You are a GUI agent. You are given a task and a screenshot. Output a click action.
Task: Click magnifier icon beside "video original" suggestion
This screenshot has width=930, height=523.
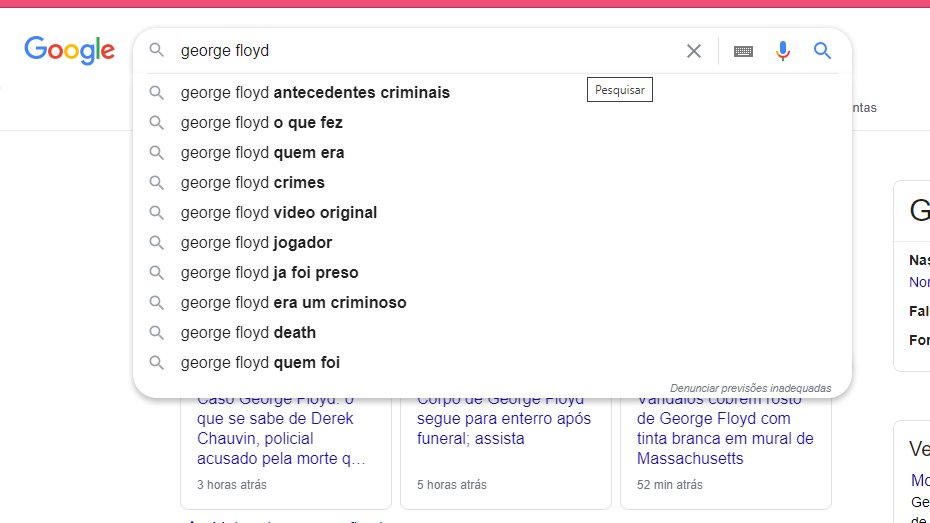pyautogui.click(x=157, y=212)
